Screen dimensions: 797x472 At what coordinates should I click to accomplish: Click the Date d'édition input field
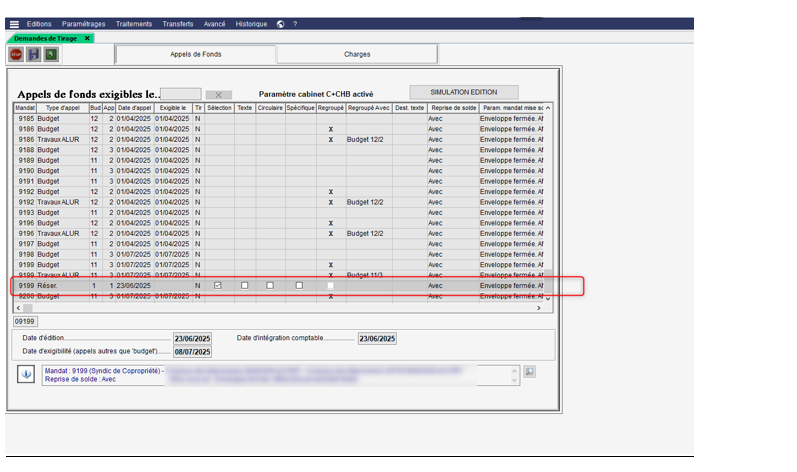click(x=192, y=338)
